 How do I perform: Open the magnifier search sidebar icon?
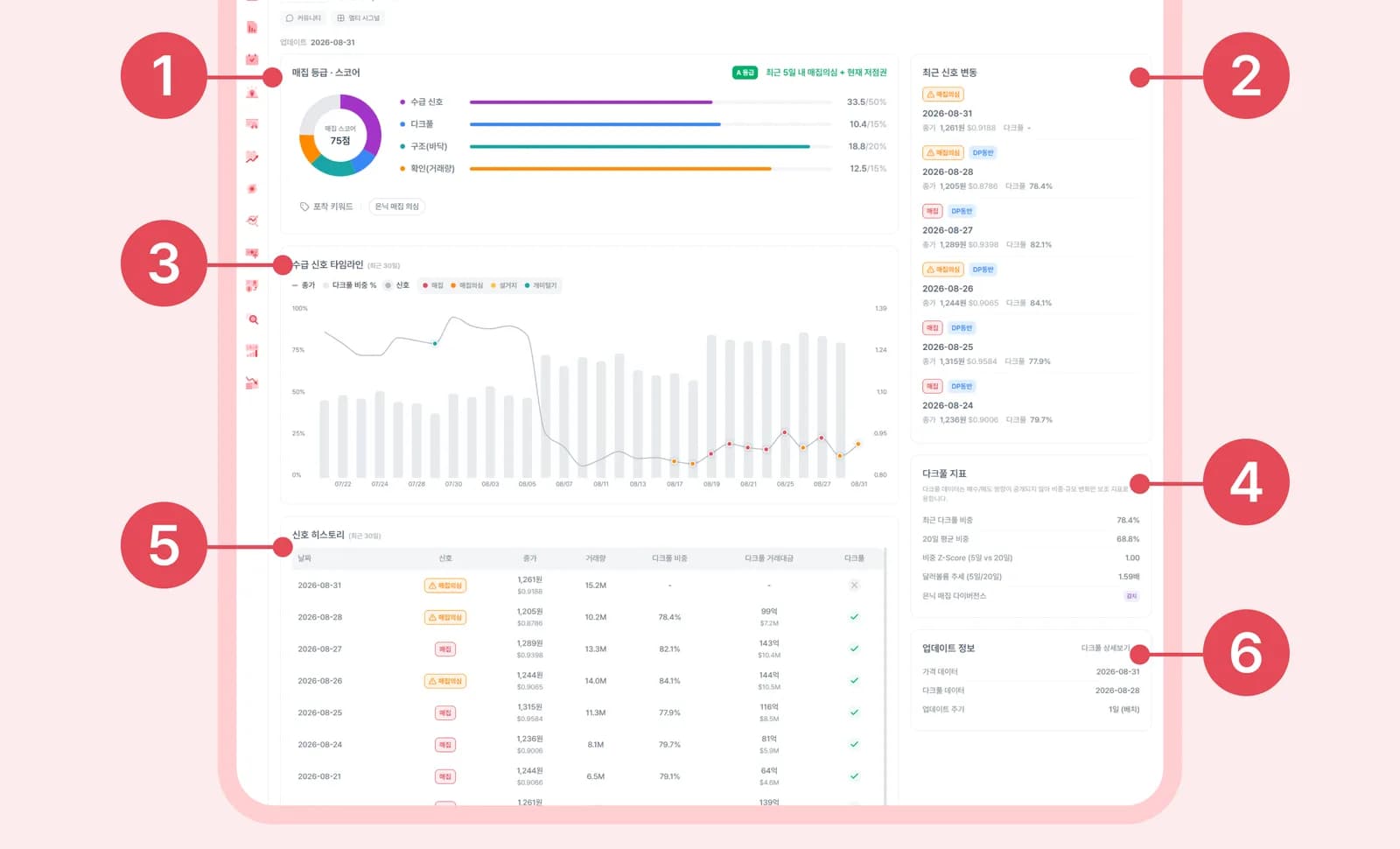tap(252, 319)
